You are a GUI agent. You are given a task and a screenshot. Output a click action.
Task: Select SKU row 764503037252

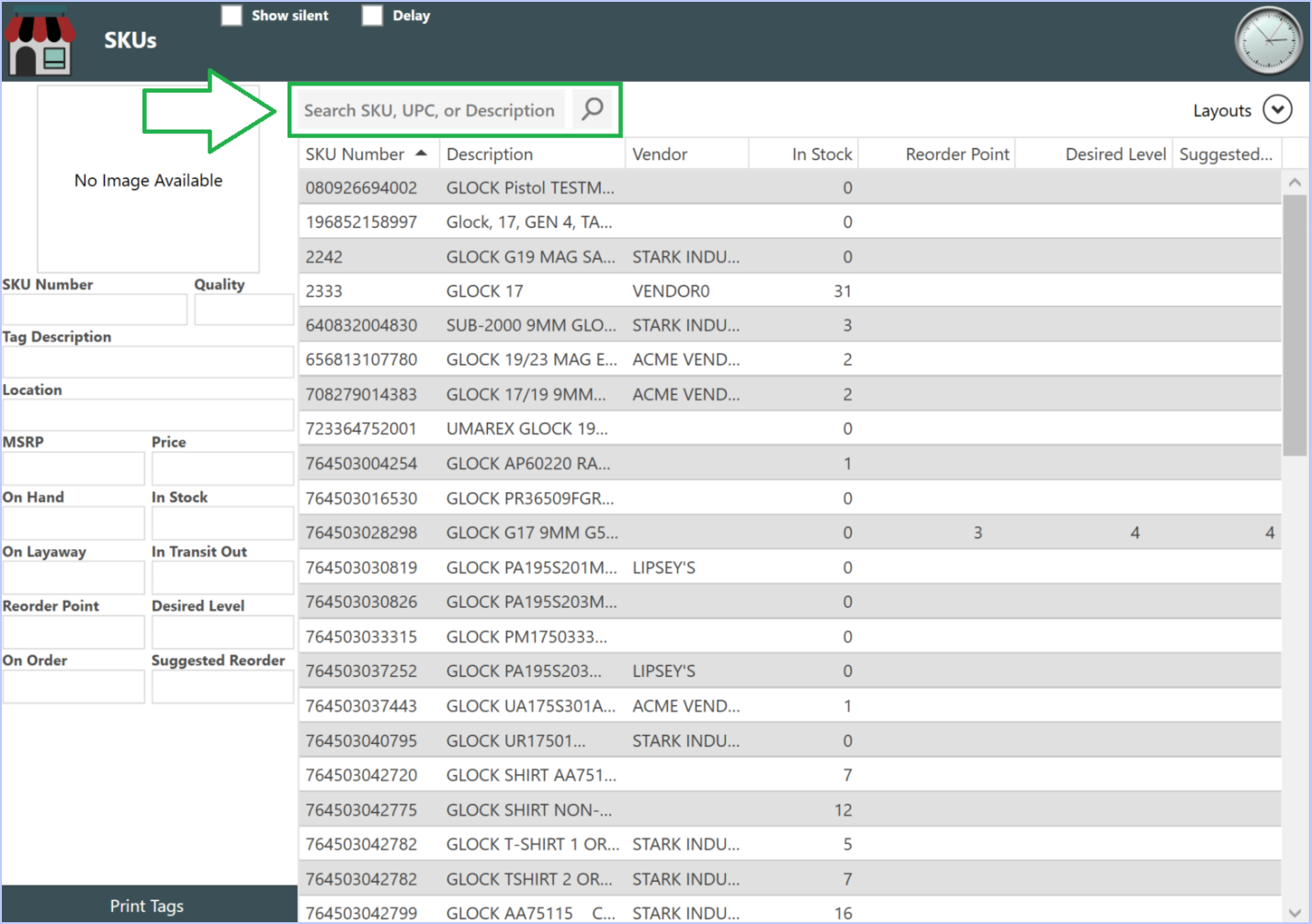[x=790, y=671]
